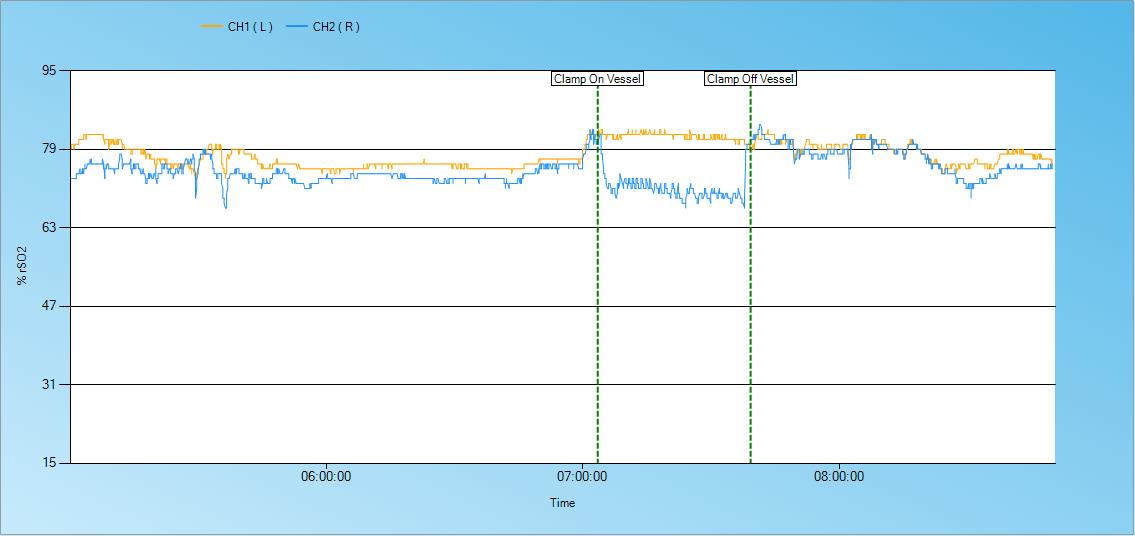Viewport: 1135px width, 536px height.
Task: Click the 06:00:00 time axis label
Action: 326,477
